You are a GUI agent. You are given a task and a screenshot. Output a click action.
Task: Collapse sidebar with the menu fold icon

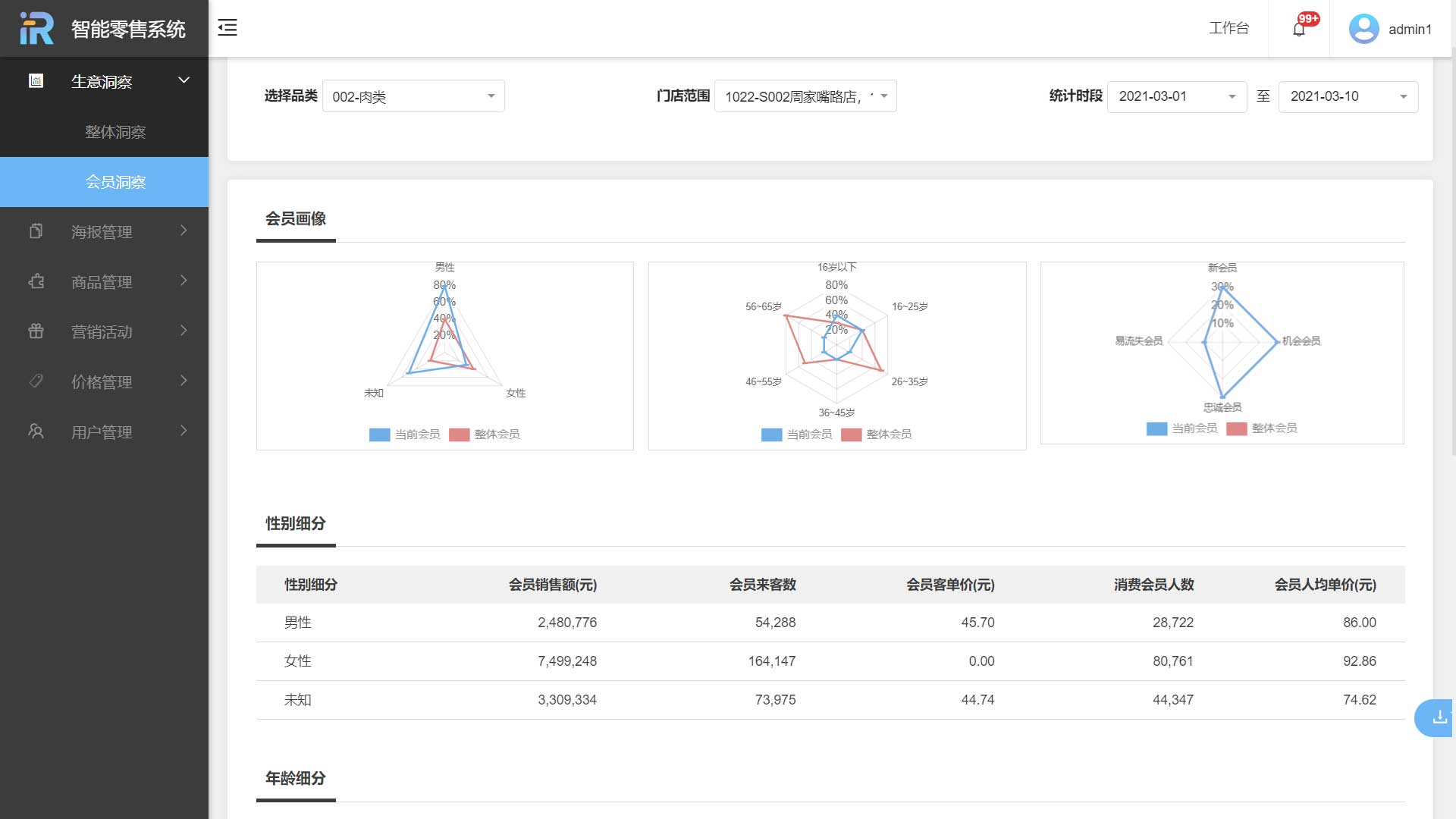[x=227, y=28]
